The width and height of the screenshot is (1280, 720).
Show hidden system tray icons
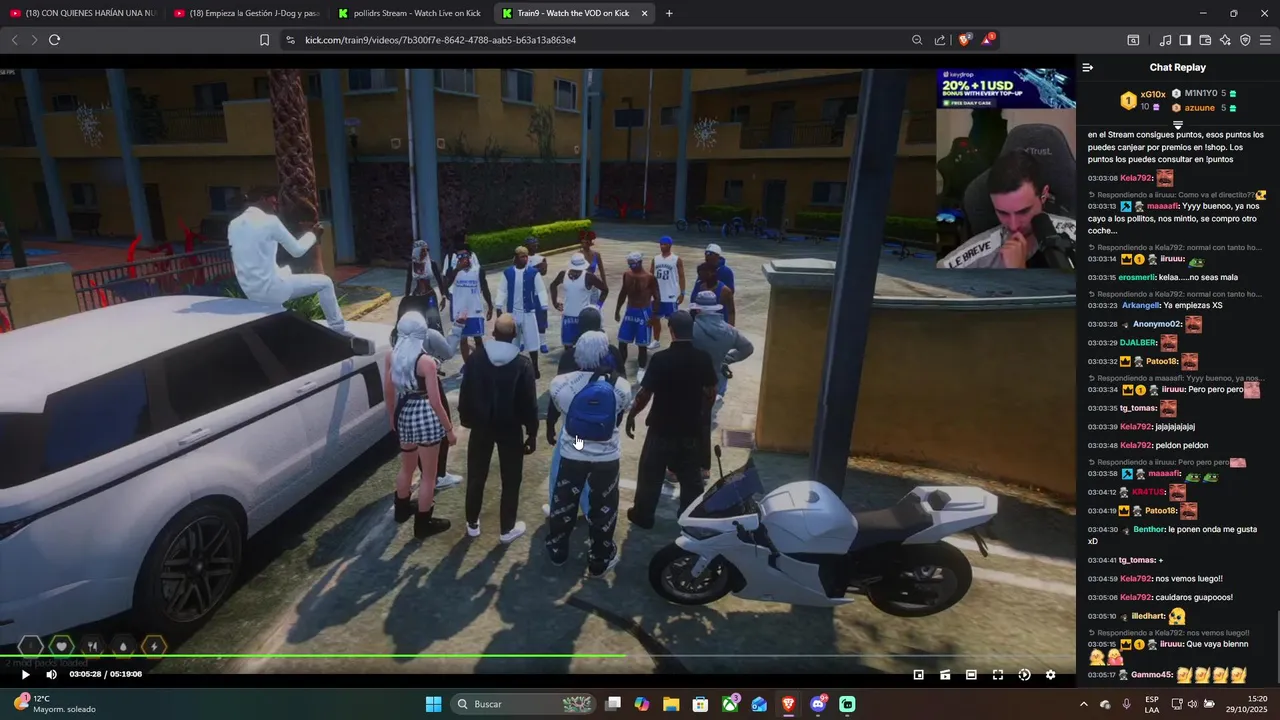click(1083, 704)
